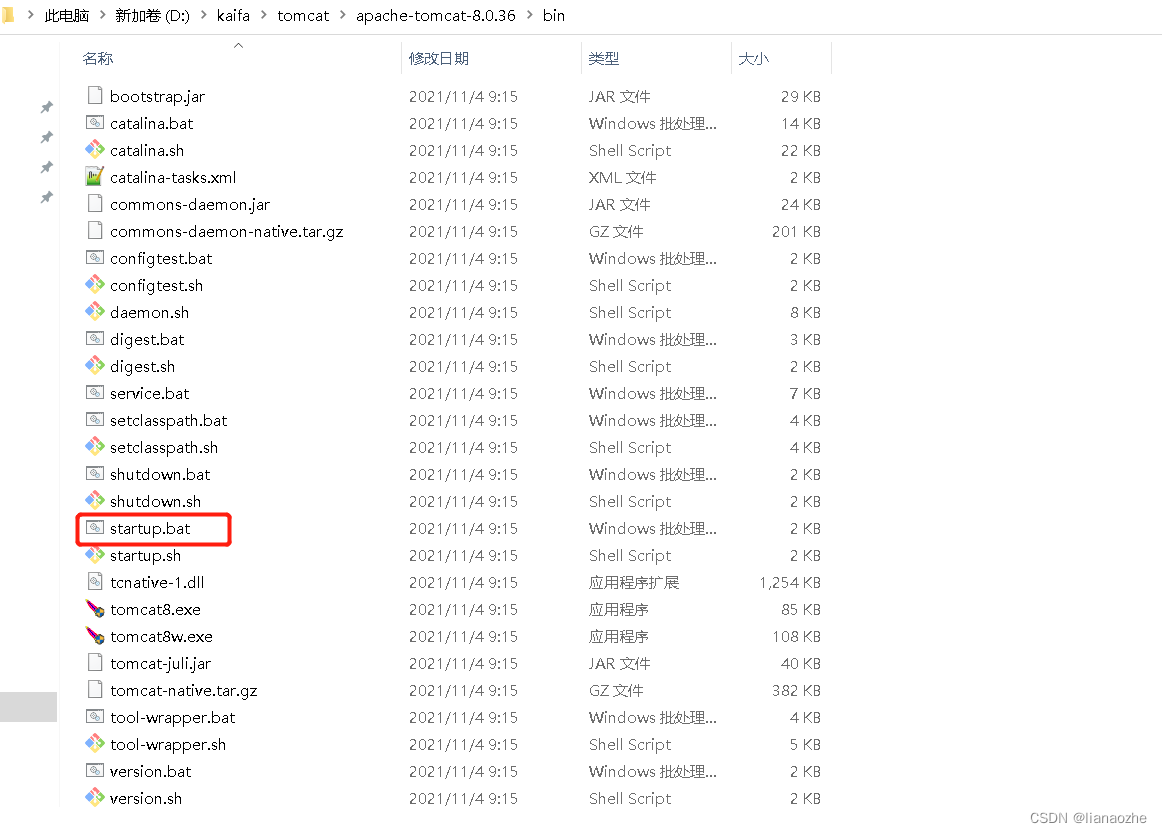Select the tool-wrapper.sh file name
This screenshot has width=1162, height=833.
click(x=168, y=745)
